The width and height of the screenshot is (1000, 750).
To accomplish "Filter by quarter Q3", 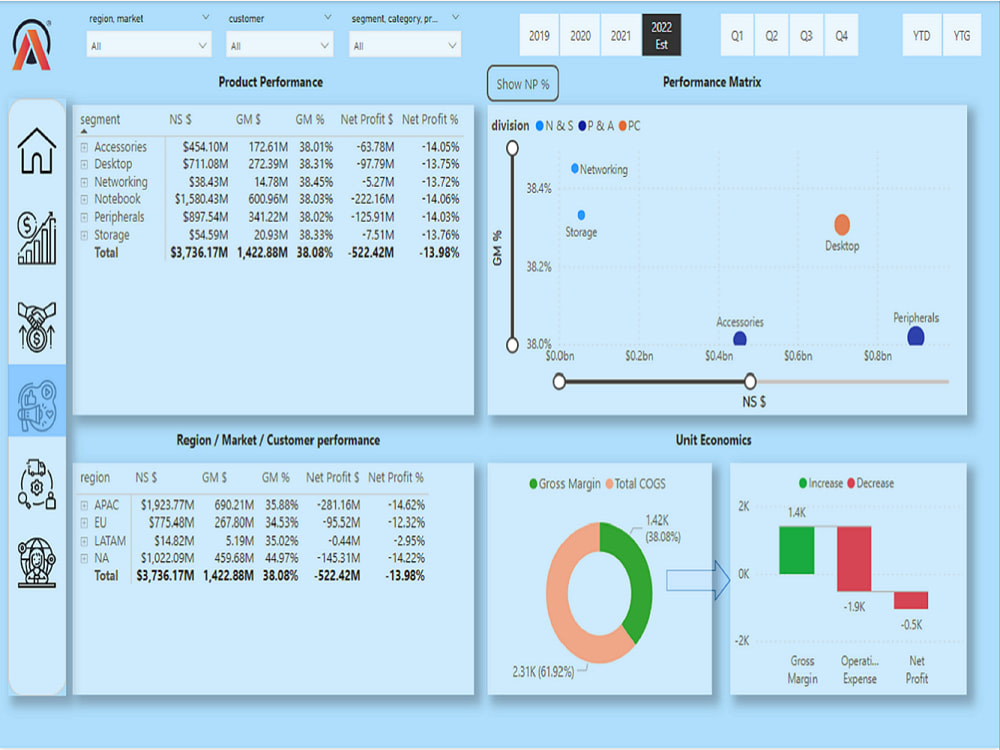I will tap(806, 36).
